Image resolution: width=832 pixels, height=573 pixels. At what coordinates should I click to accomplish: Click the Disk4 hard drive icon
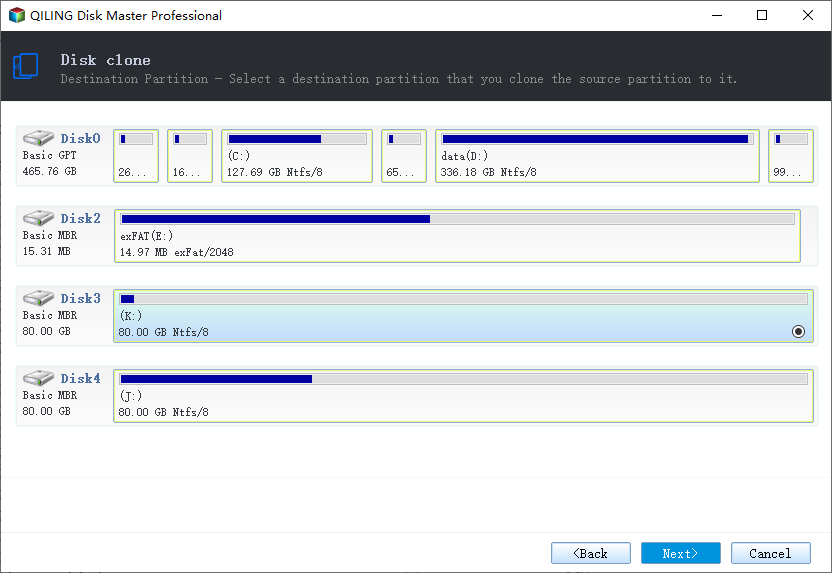[38, 378]
